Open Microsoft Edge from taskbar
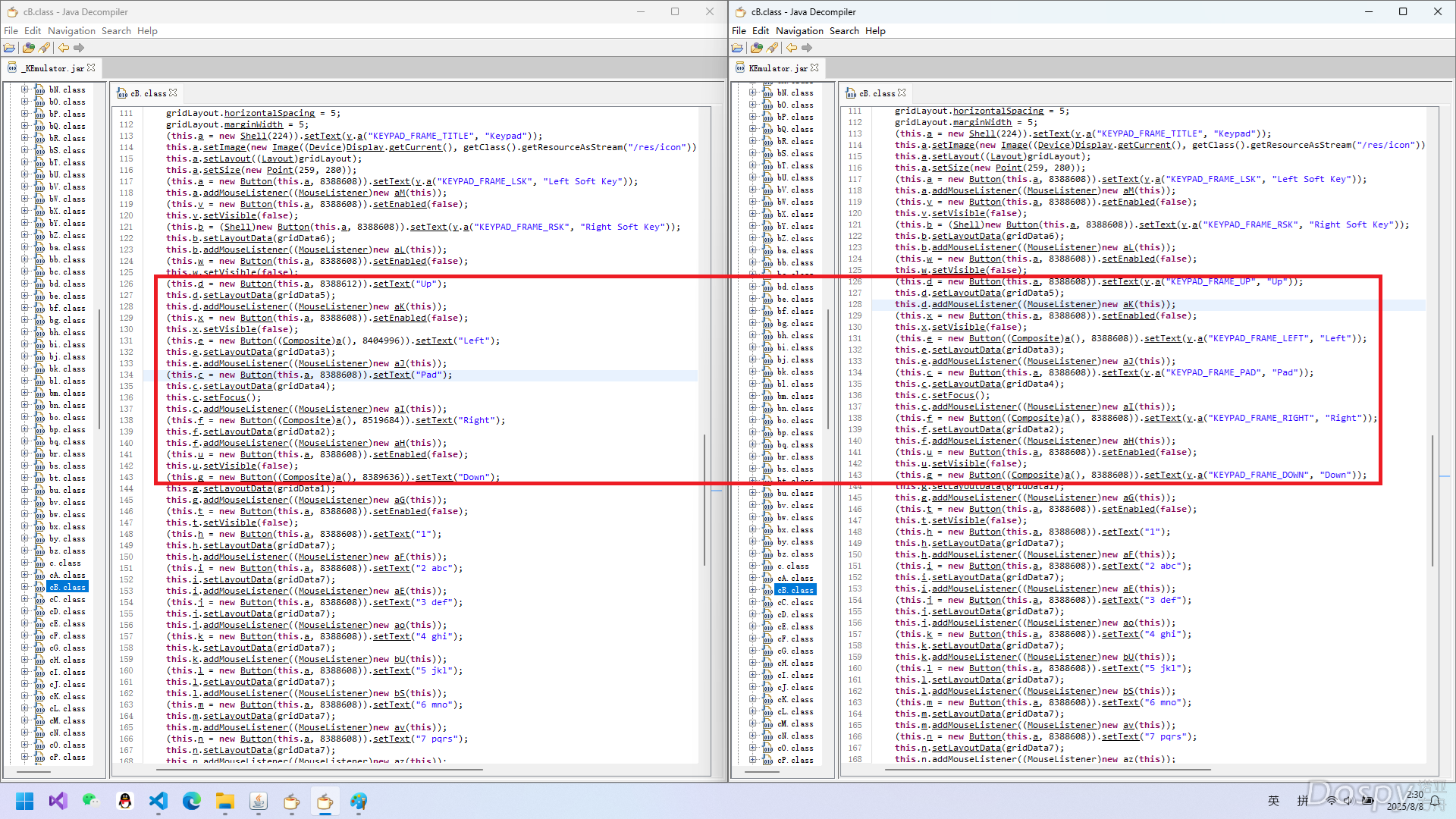This screenshot has height=819, width=1456. 192,801
